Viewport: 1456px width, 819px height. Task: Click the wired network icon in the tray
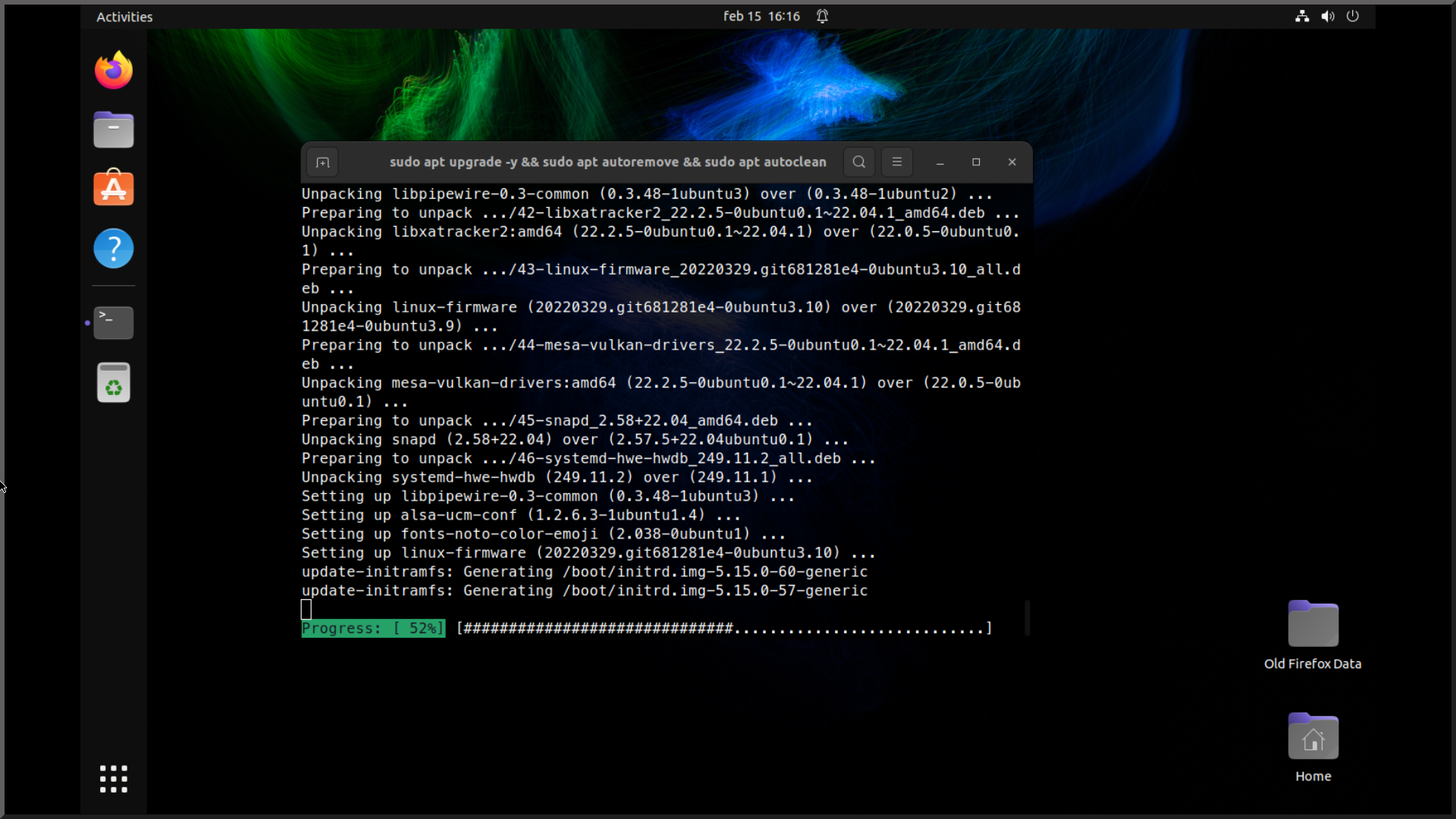click(x=1301, y=16)
